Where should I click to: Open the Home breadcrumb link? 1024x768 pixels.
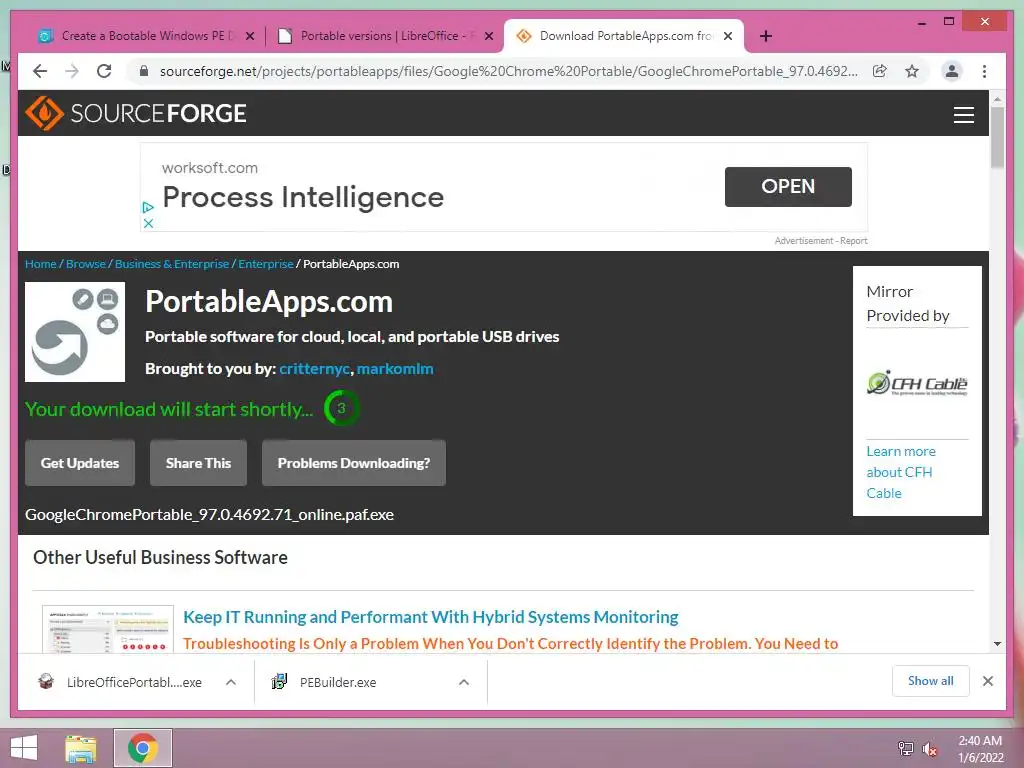[40, 264]
